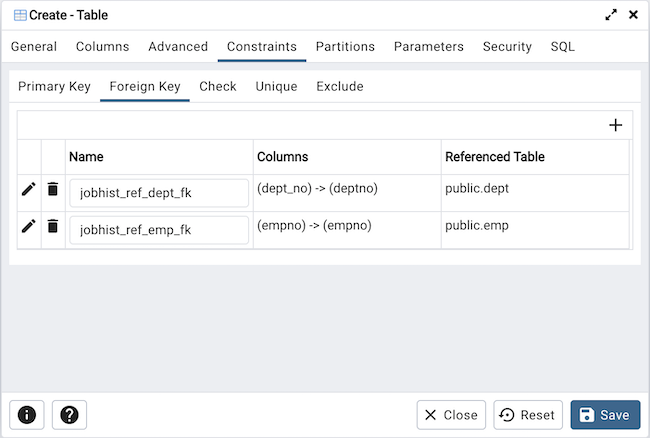This screenshot has width=650, height=438.
Task: Switch to the General tab
Action: (34, 47)
